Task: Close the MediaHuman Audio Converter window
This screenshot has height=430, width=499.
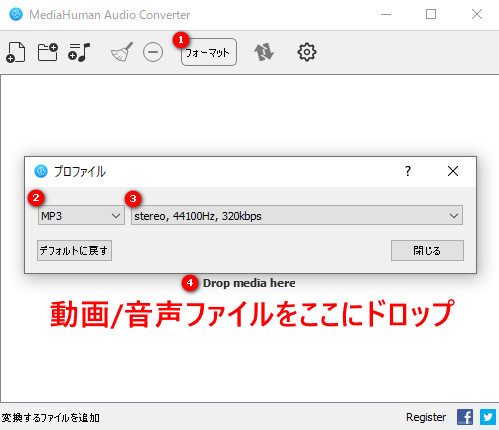Action: tap(477, 14)
